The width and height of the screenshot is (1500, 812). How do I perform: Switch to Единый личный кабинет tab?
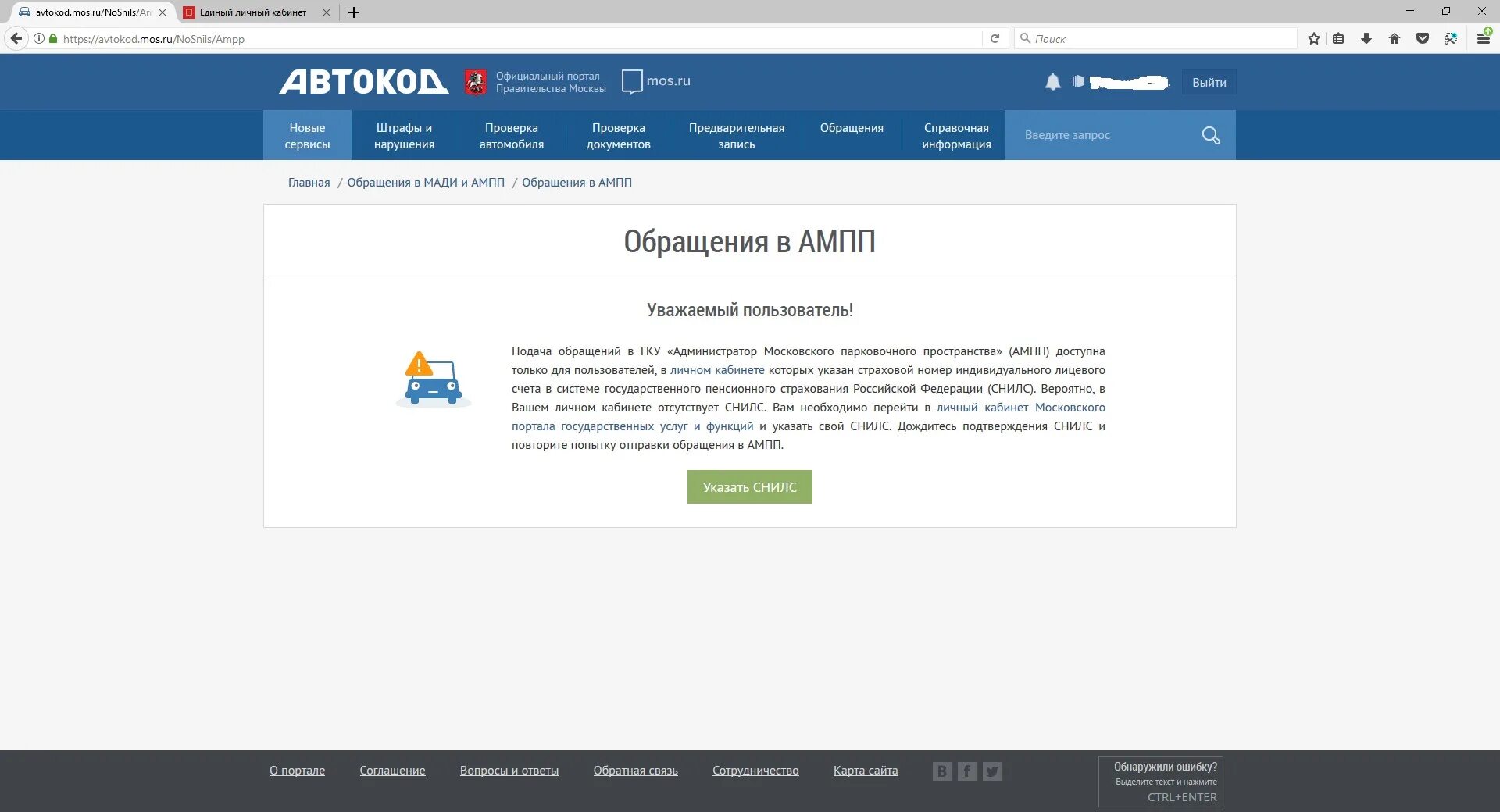click(x=253, y=12)
